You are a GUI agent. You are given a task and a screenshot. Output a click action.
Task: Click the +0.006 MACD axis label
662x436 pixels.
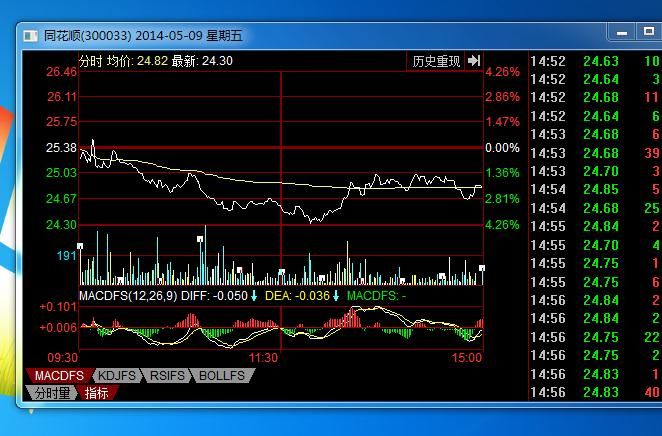coord(58,328)
